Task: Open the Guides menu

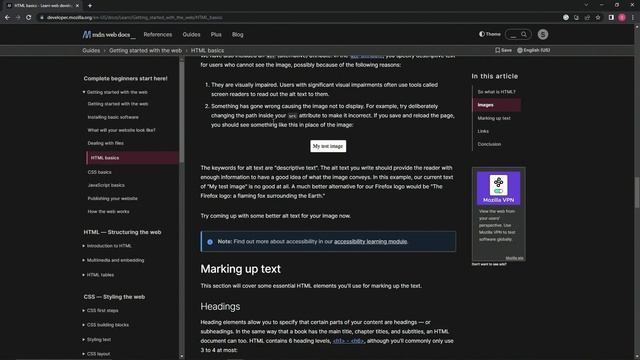Action: click(x=191, y=35)
